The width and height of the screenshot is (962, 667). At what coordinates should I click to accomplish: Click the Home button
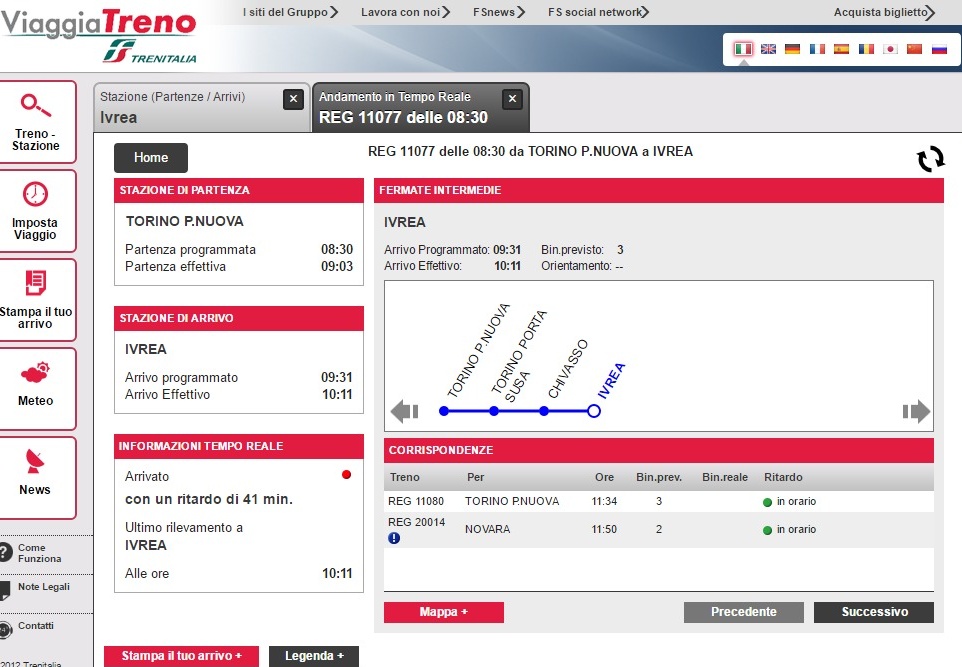[151, 158]
